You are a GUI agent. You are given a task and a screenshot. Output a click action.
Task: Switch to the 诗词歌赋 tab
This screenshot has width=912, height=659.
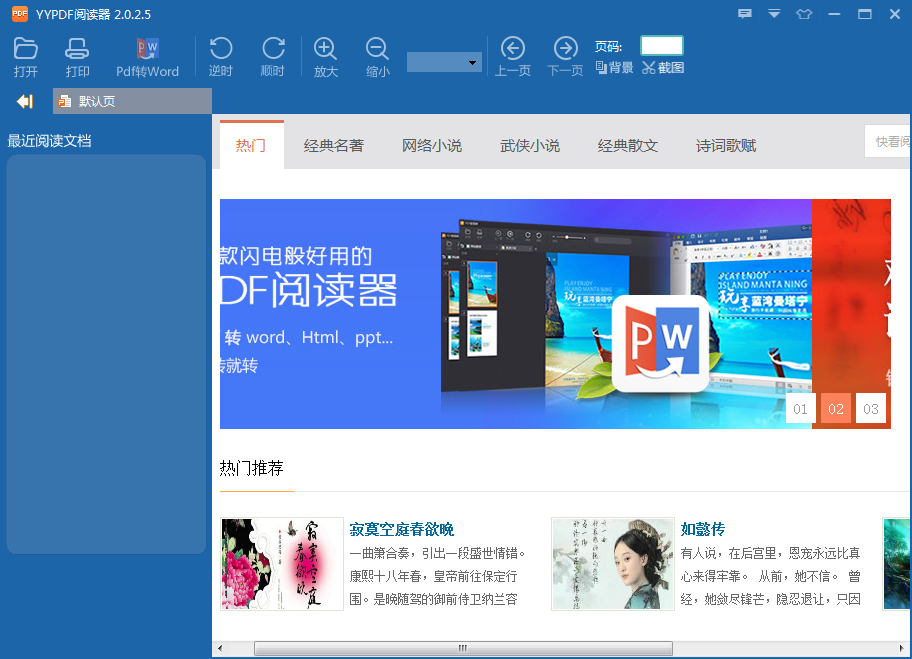click(726, 145)
